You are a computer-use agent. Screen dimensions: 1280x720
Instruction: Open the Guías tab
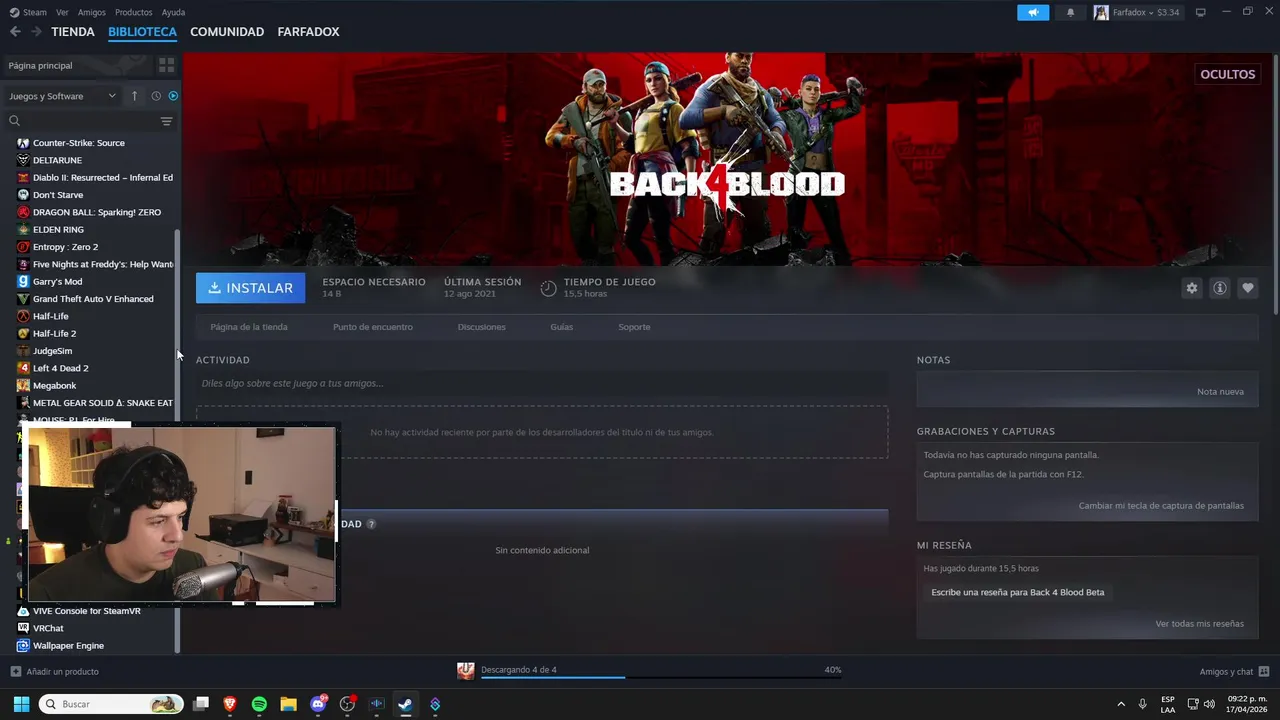[561, 327]
